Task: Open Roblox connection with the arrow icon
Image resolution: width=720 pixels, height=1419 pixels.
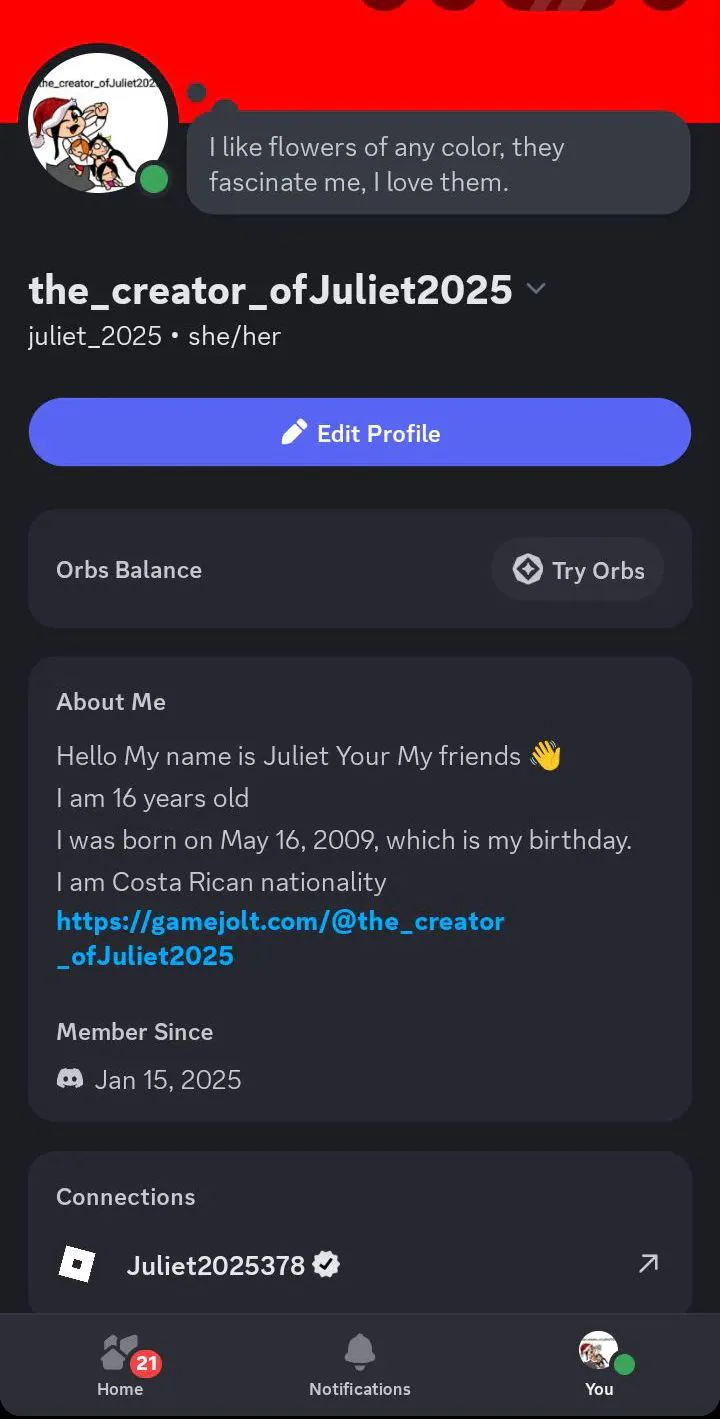Action: [648, 1264]
